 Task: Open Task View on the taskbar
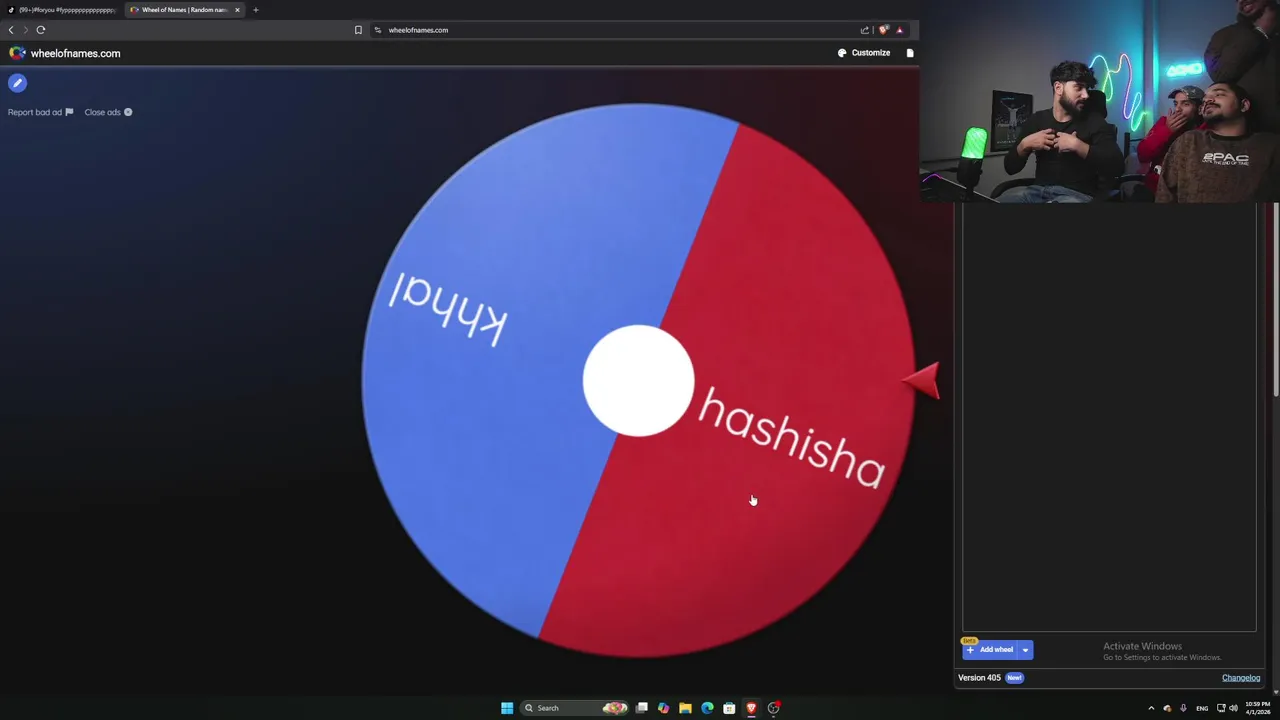point(642,708)
